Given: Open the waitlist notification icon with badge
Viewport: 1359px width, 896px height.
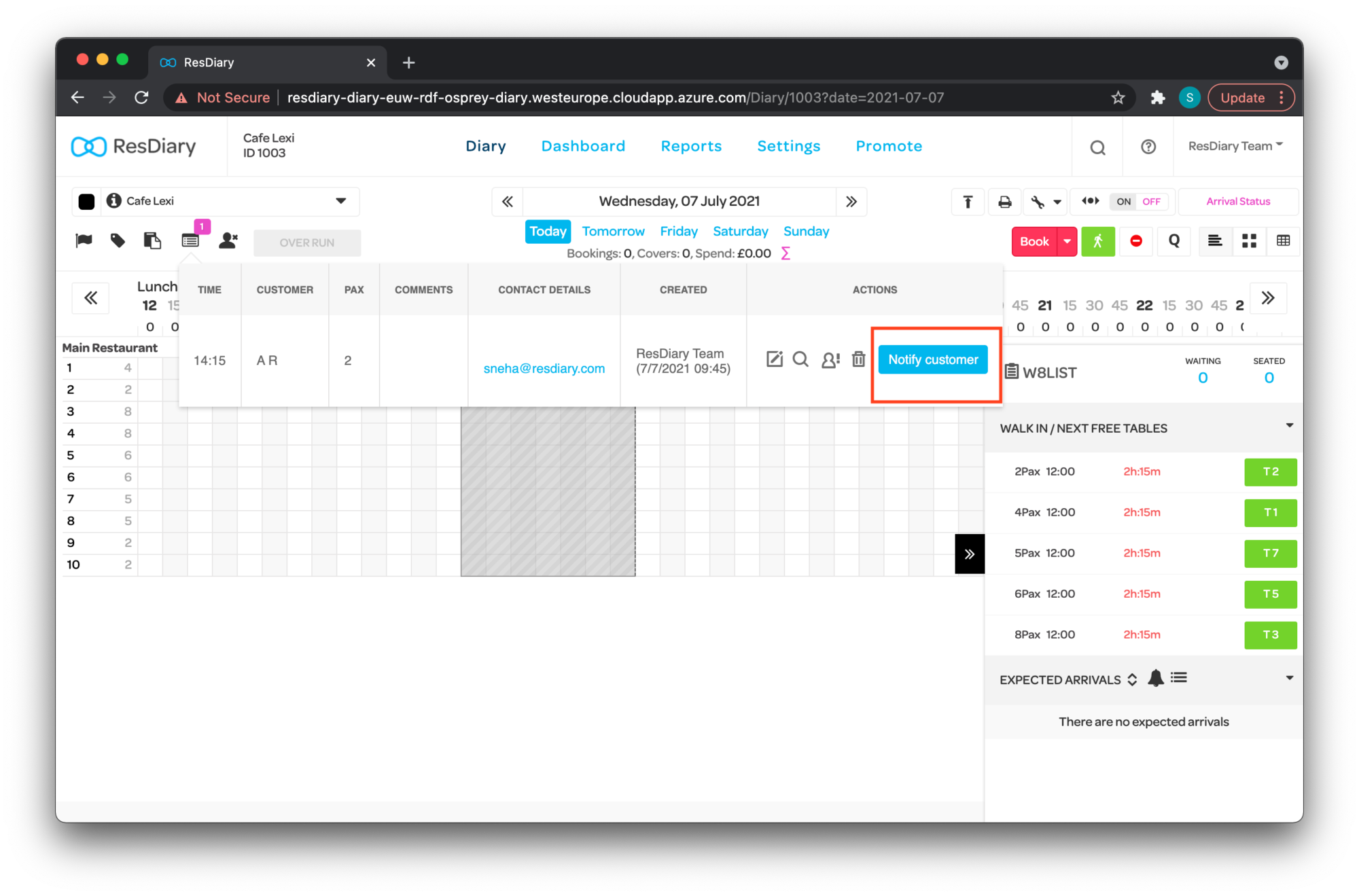Looking at the screenshot, I should [191, 240].
